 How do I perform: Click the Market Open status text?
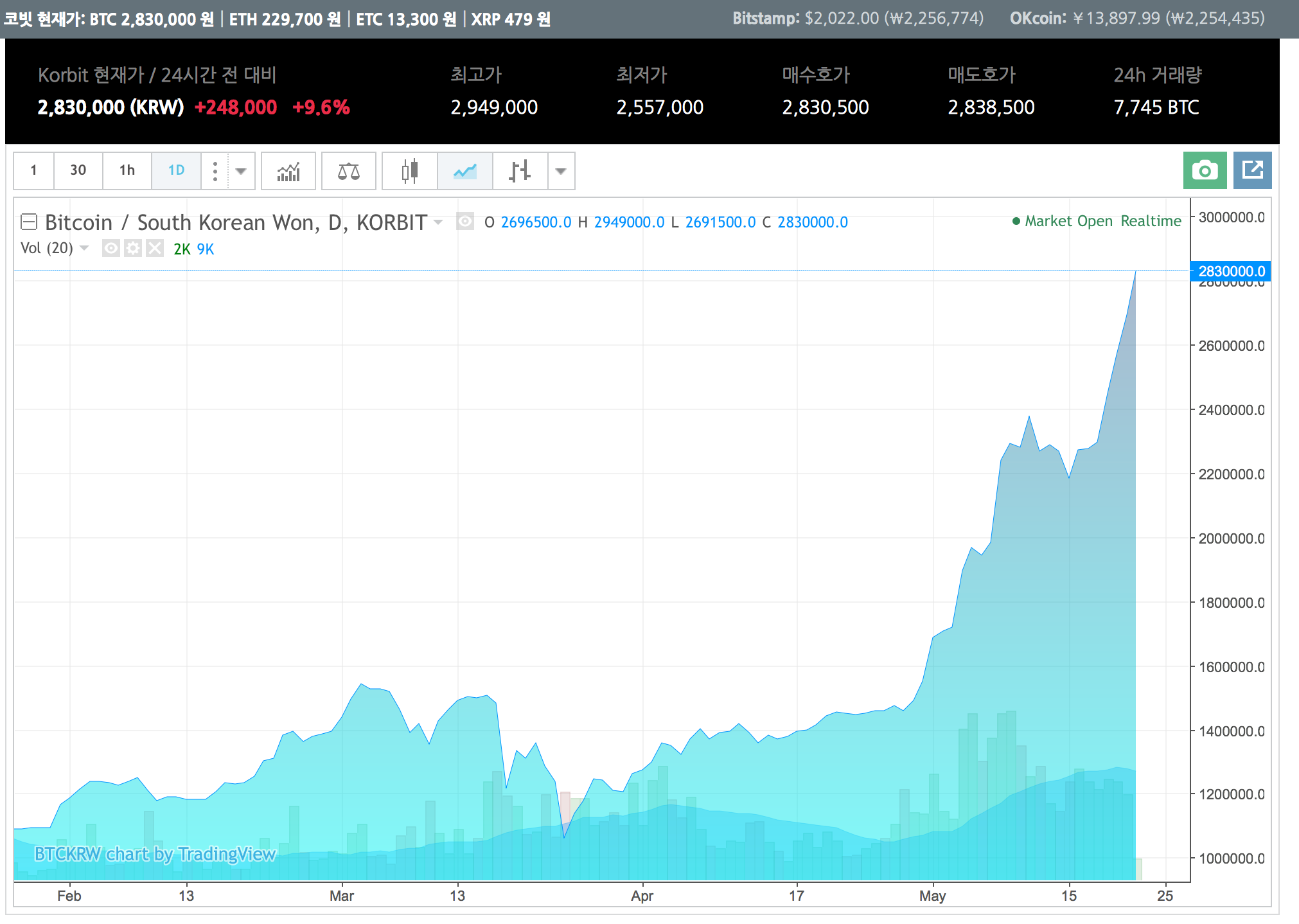coord(1068,221)
